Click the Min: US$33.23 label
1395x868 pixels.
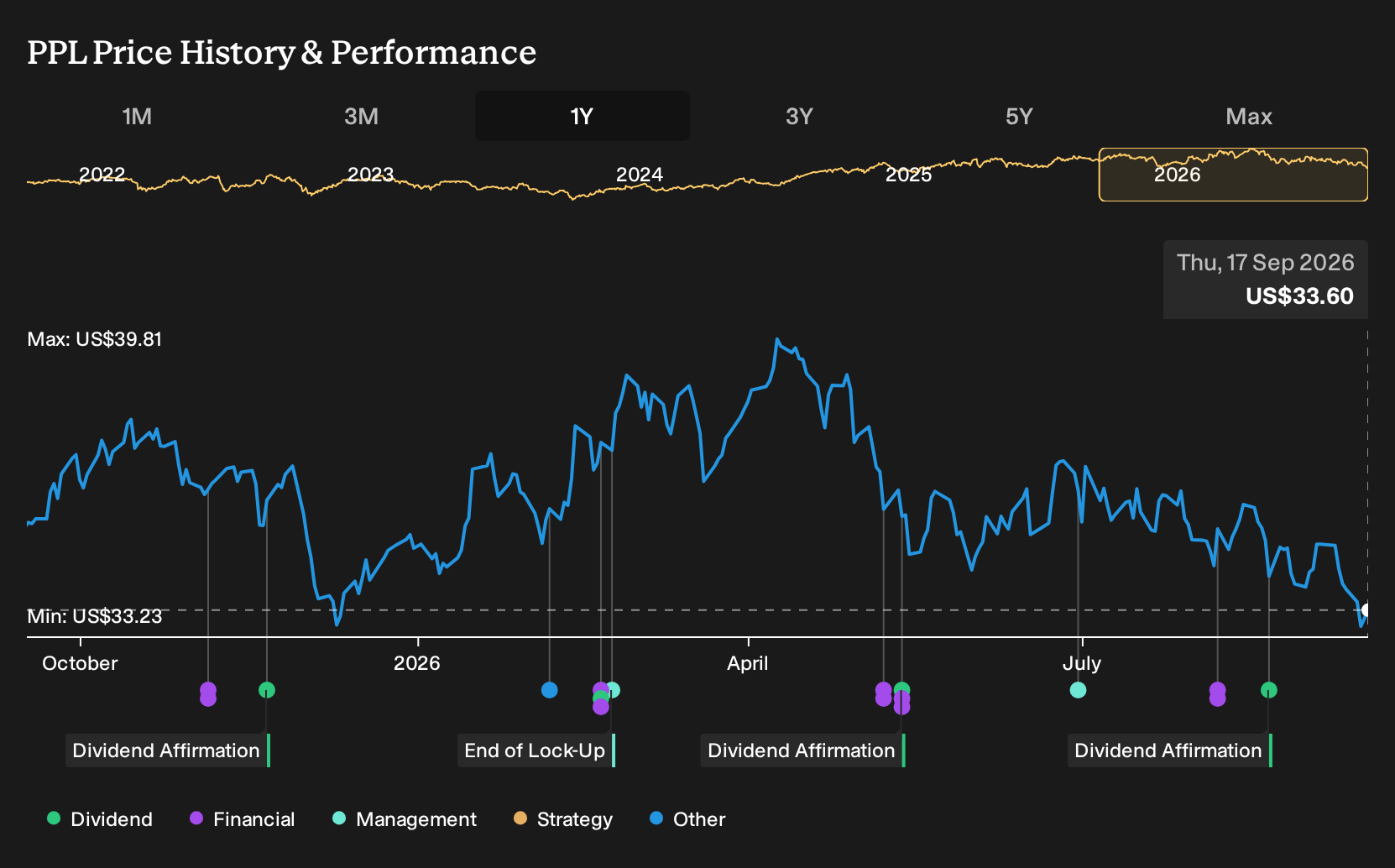[x=95, y=616]
